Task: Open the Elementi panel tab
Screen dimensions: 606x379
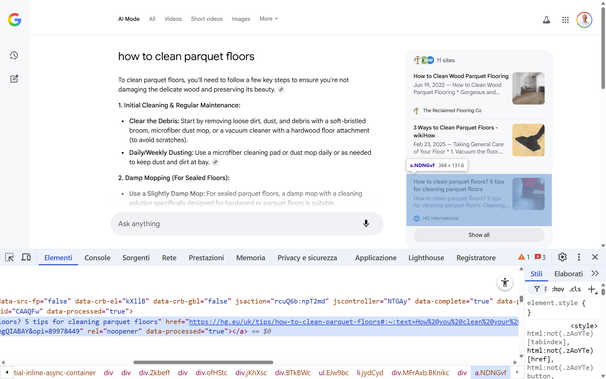Action: tap(58, 258)
